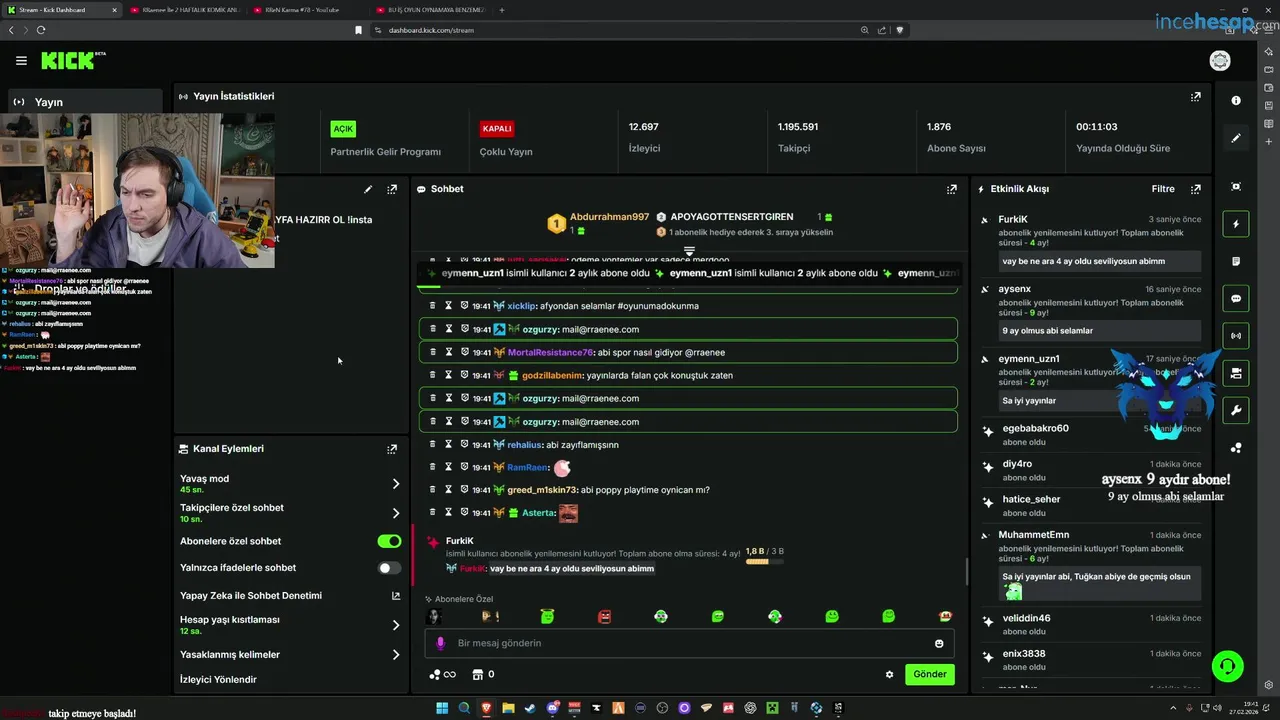Viewport: 1280px width, 720px height.
Task: Pop out the Etkinlik Akışı panel
Action: click(1195, 189)
